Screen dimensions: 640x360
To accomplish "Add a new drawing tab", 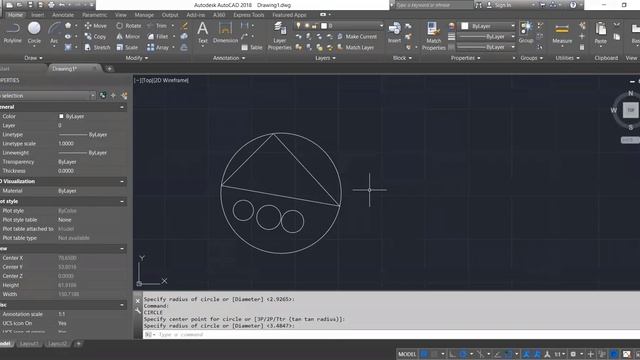I will tap(109, 69).
